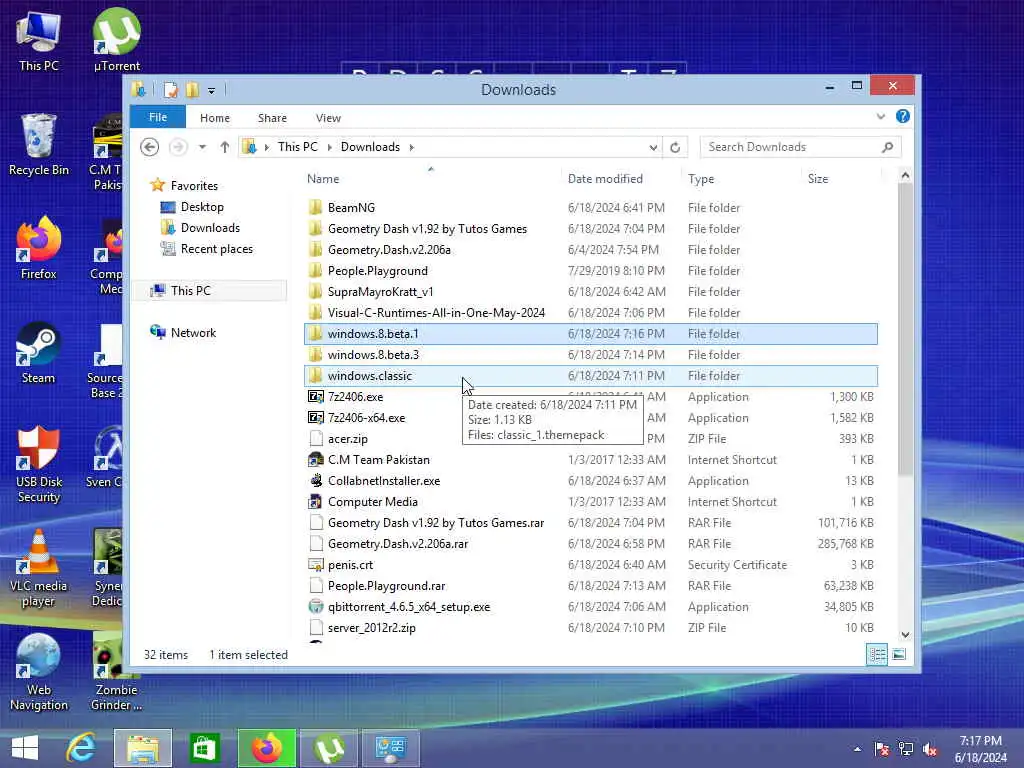
Task: Switch to Firefox on the taskbar
Action: pos(266,748)
